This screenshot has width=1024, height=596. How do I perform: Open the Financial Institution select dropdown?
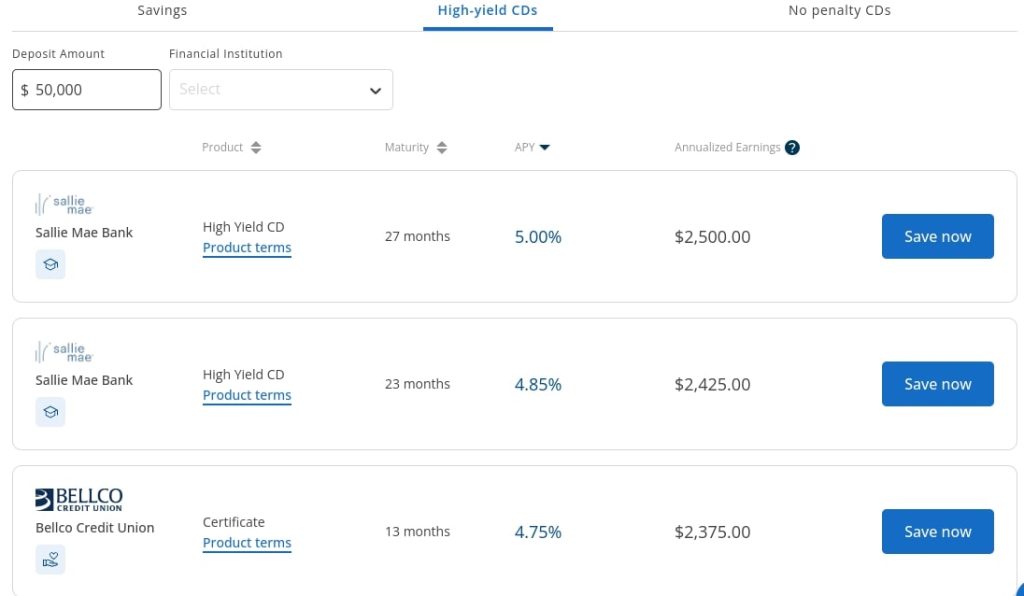click(281, 90)
